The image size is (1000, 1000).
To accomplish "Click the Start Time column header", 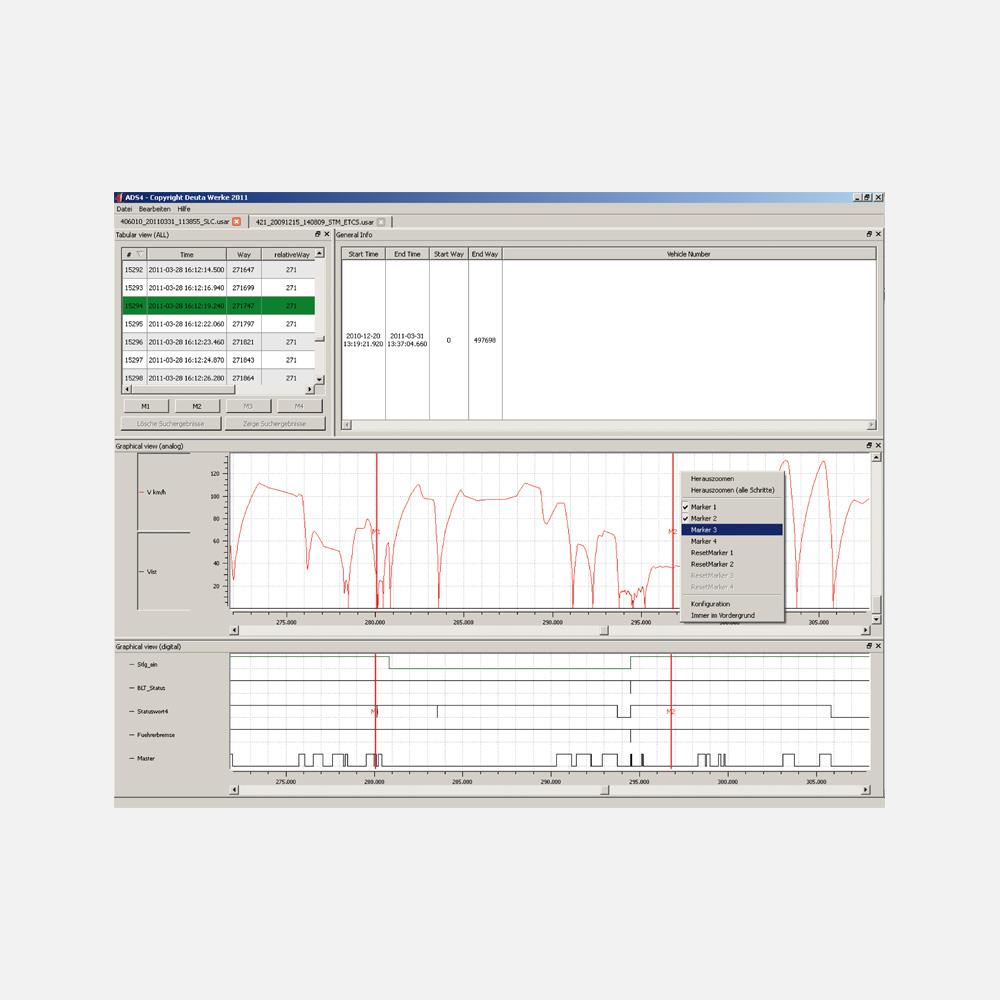I will pyautogui.click(x=364, y=254).
